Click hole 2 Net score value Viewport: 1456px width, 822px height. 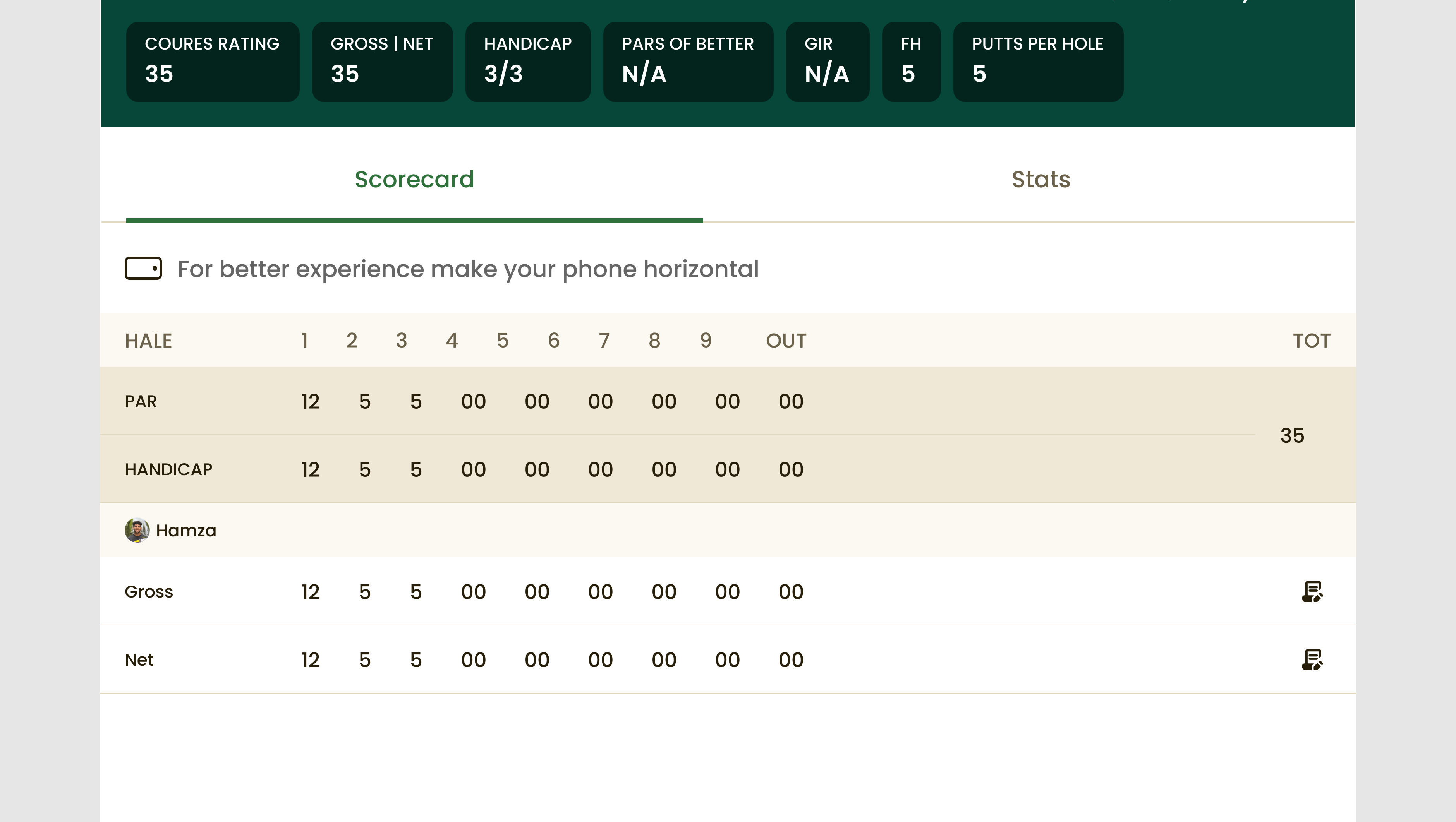click(364, 660)
